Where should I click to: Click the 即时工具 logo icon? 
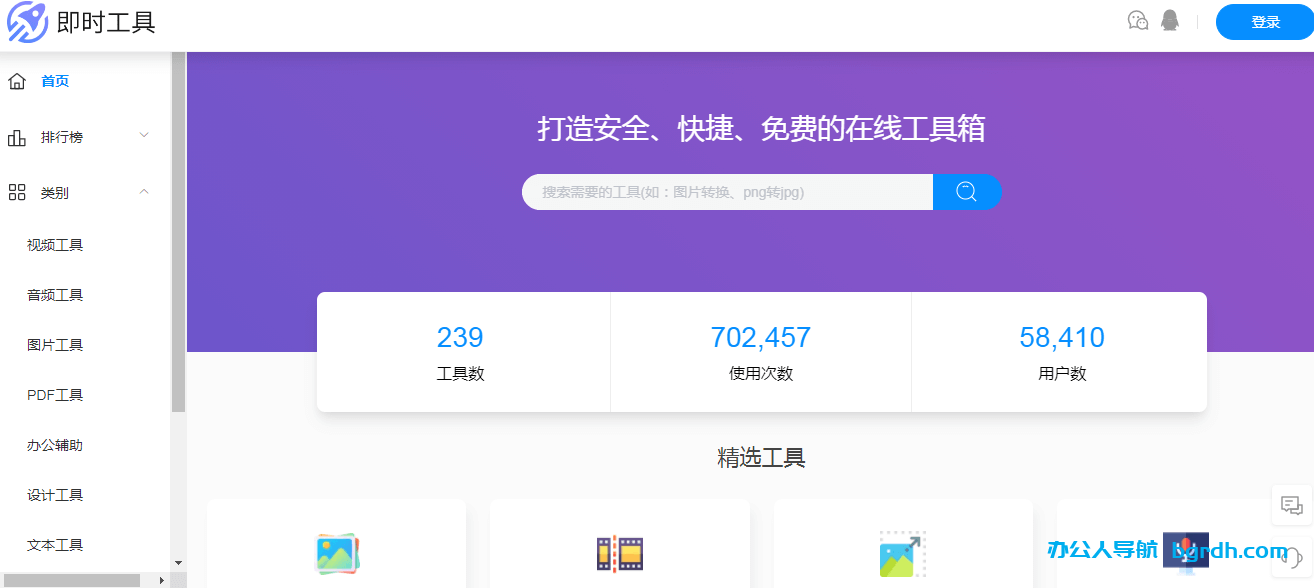pos(27,22)
